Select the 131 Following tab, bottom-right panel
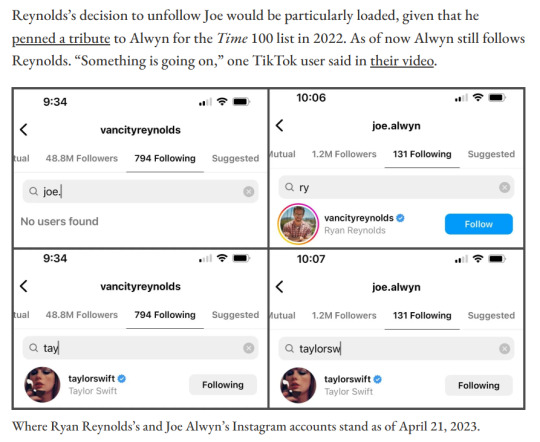This screenshot has height=442, width=540. pos(422,316)
